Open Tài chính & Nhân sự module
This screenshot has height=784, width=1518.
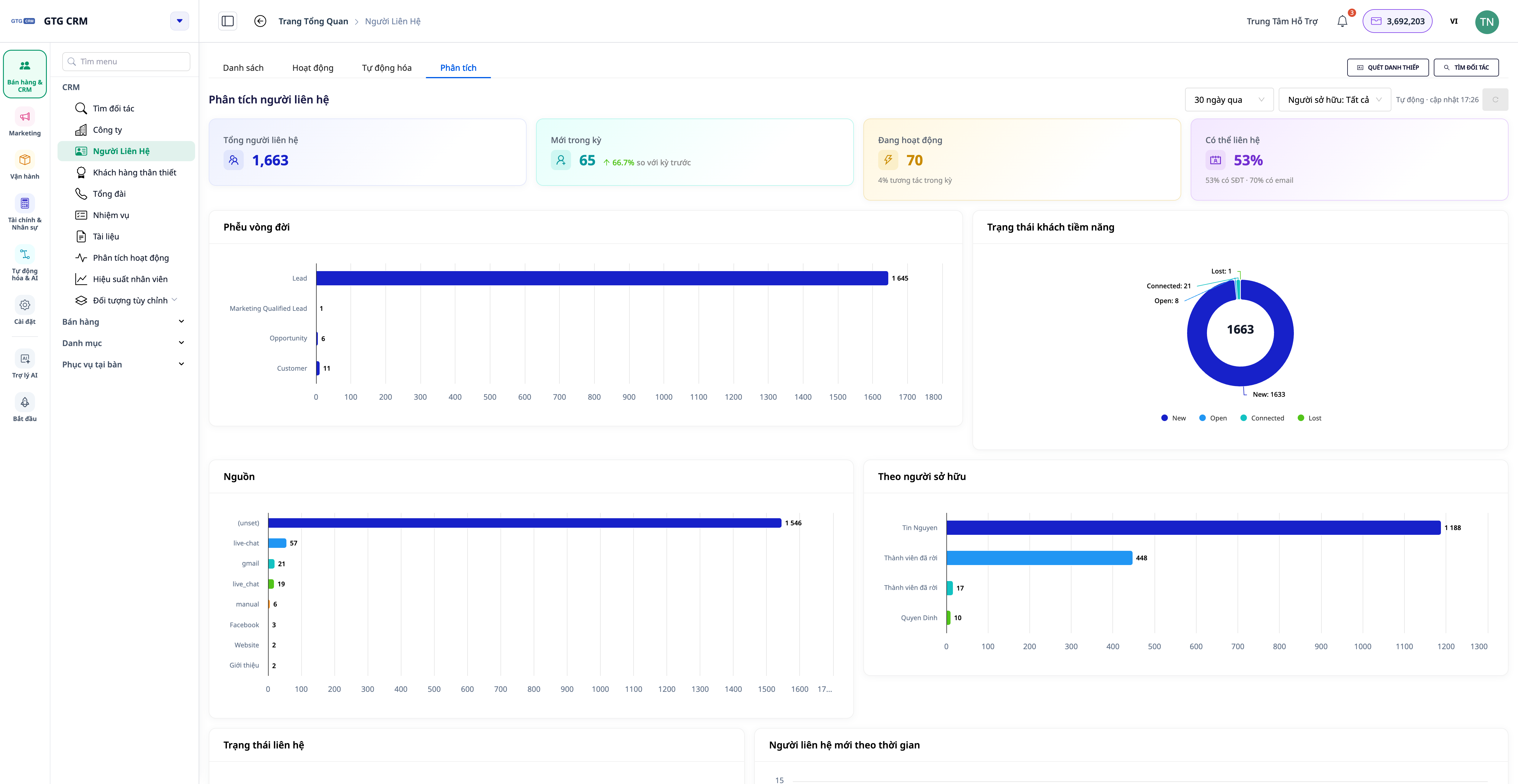coord(25,212)
